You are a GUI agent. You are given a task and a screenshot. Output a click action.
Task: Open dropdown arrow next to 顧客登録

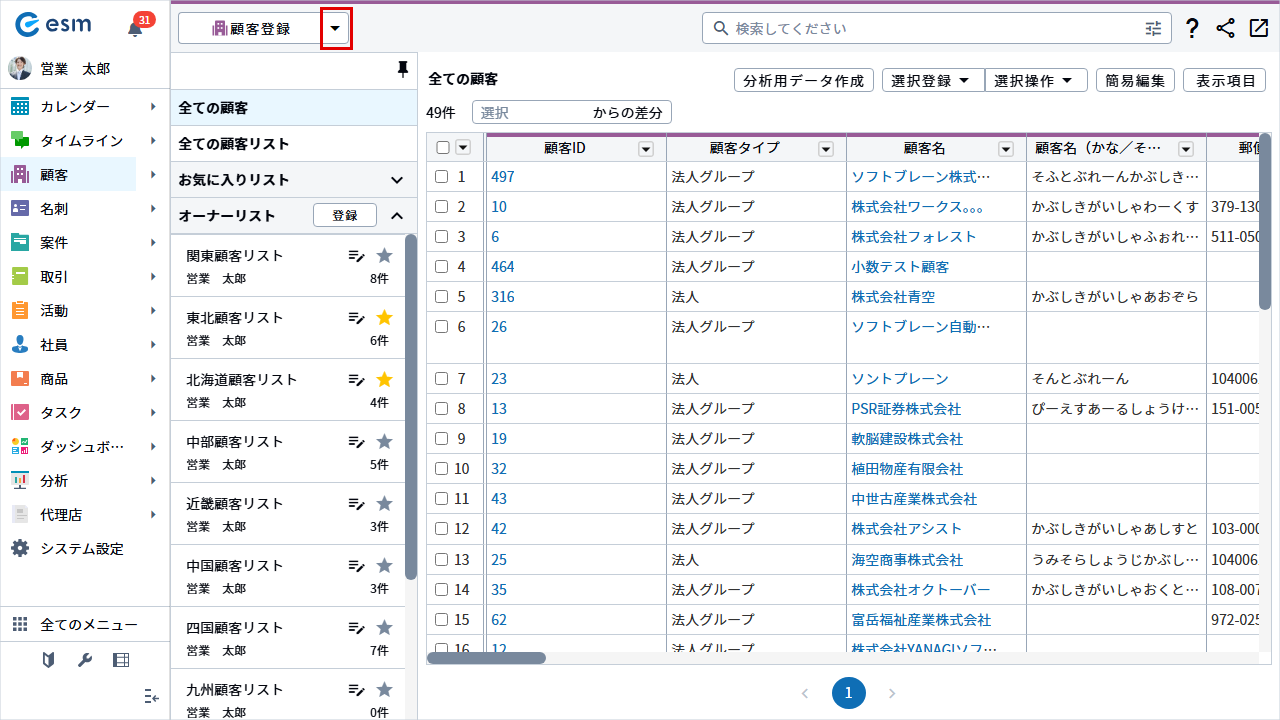click(x=335, y=29)
